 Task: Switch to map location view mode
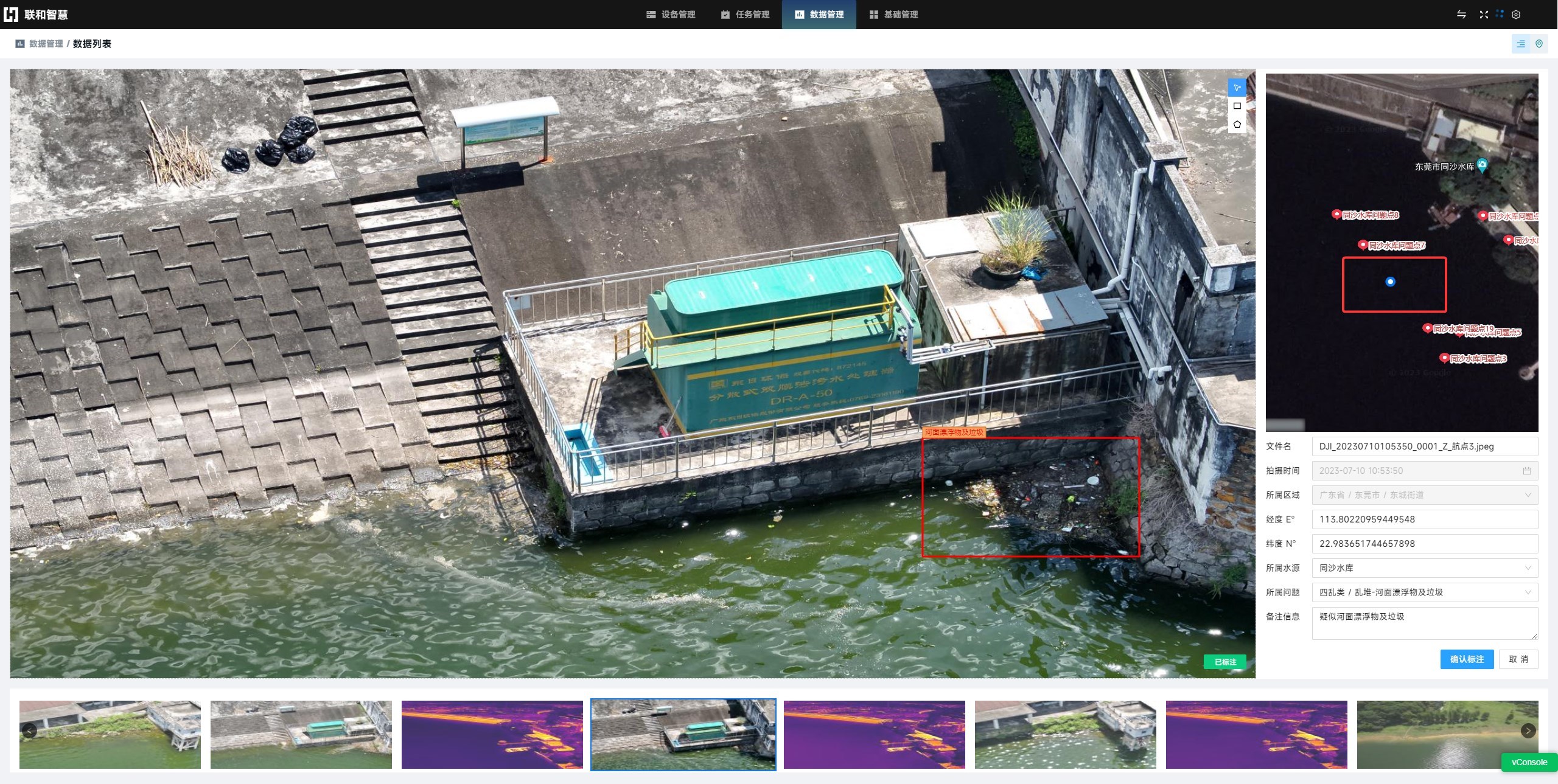point(1539,44)
